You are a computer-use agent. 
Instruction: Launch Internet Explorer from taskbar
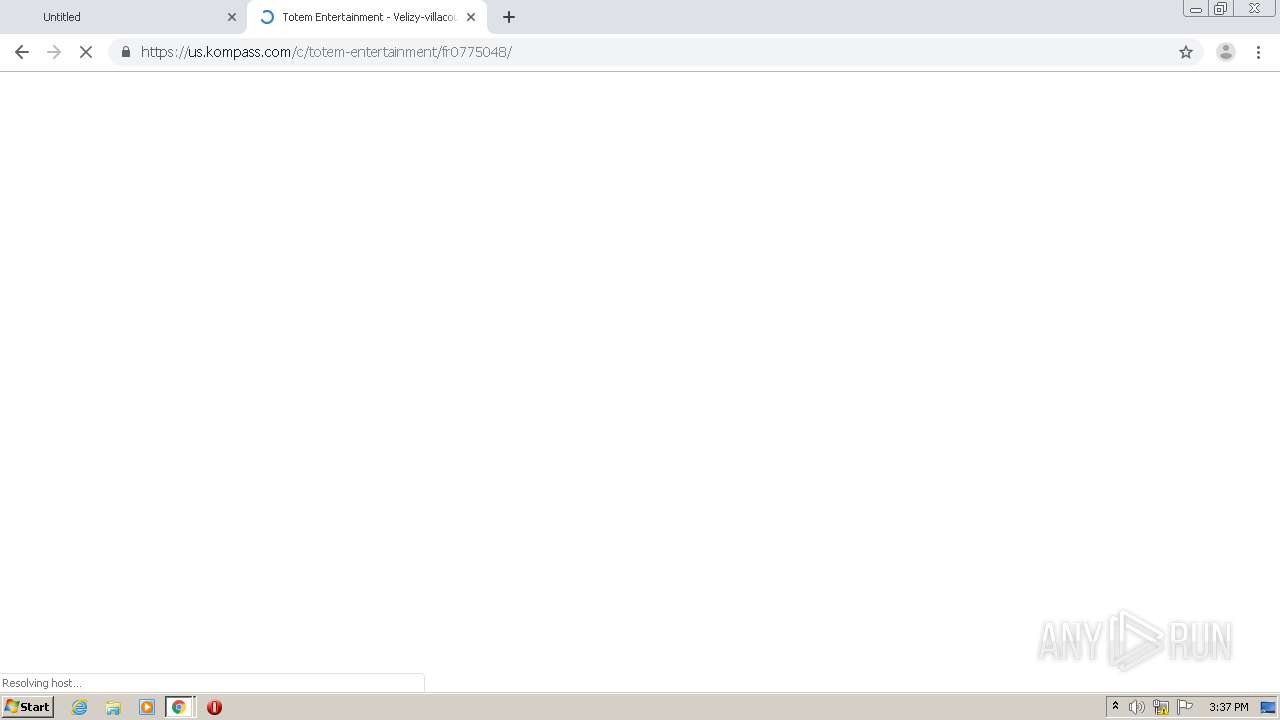pyautogui.click(x=80, y=707)
